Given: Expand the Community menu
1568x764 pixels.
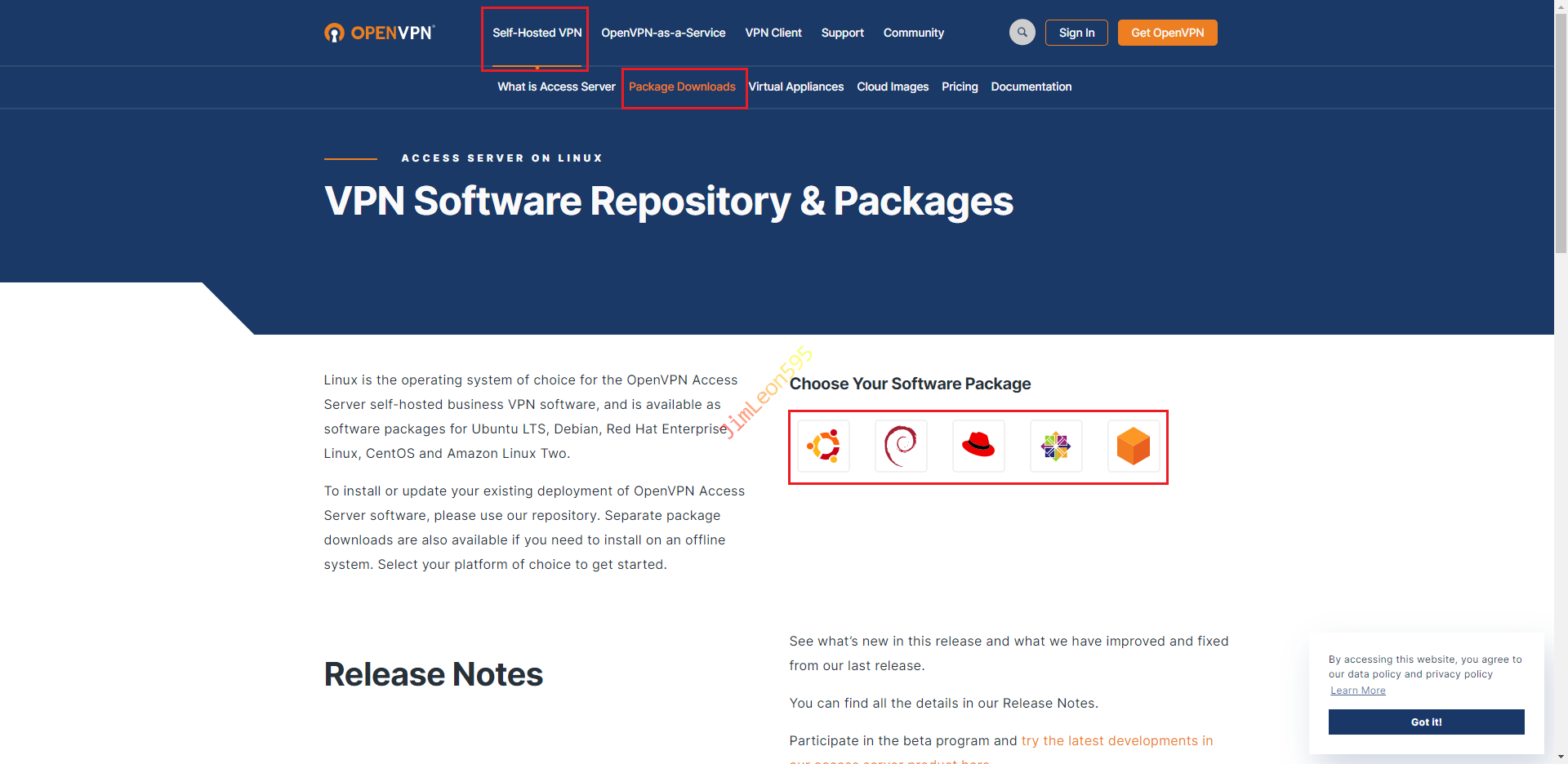Looking at the screenshot, I should 913,33.
